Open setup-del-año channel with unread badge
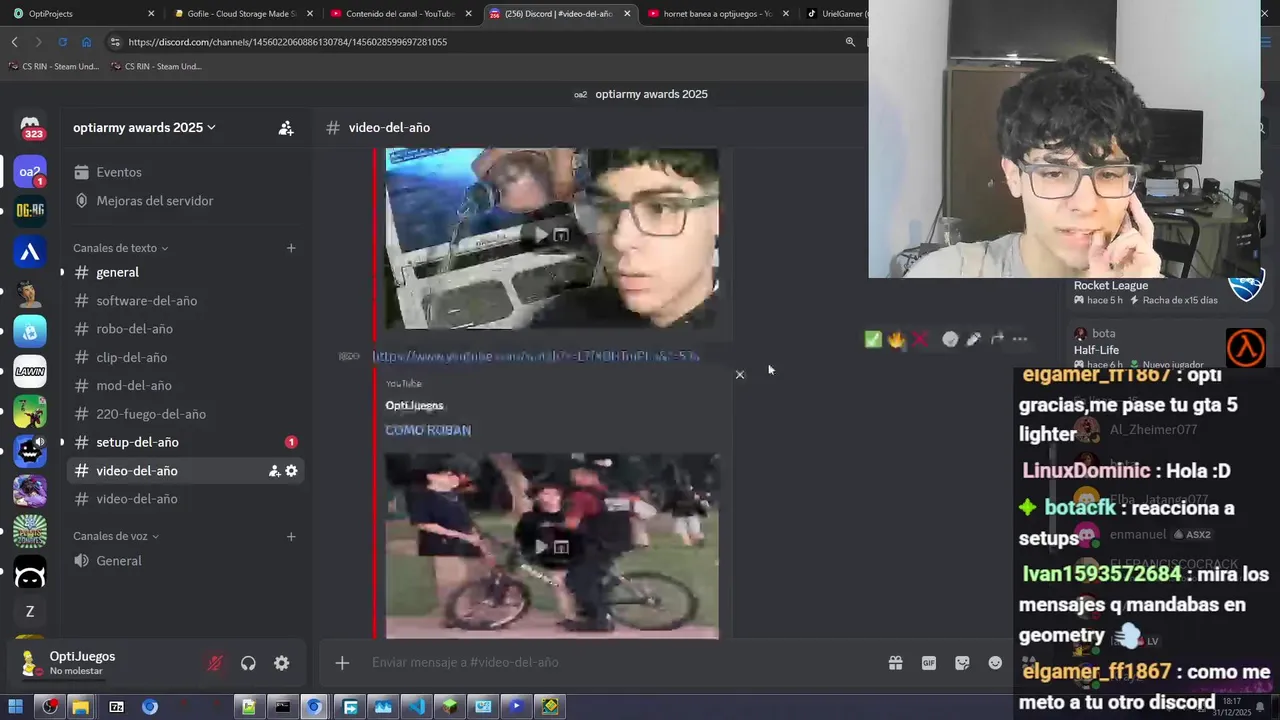Screen dimensions: 1280x720 point(186,442)
